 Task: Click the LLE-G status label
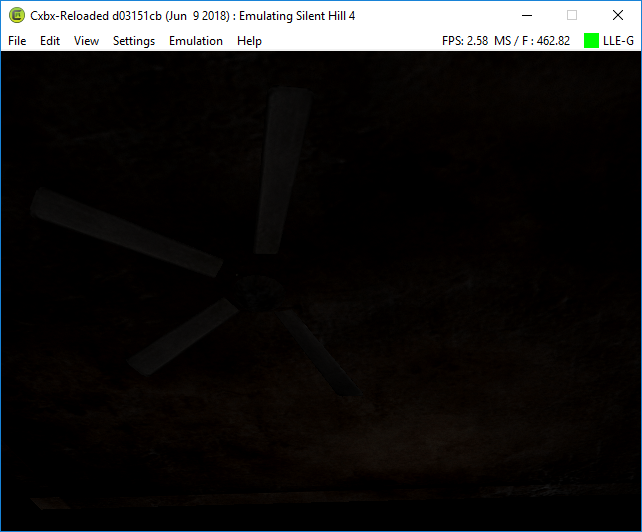pyautogui.click(x=618, y=41)
